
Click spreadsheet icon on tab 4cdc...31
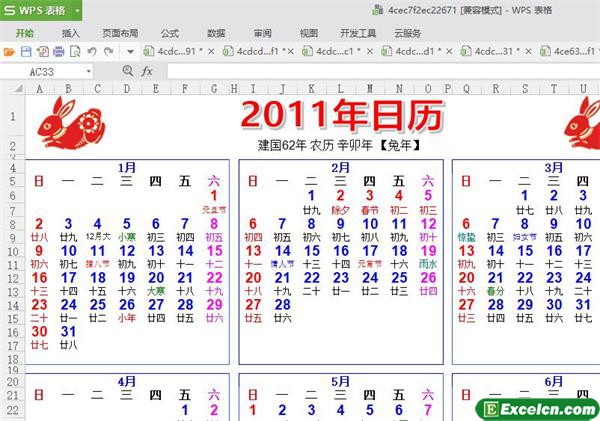[465, 51]
